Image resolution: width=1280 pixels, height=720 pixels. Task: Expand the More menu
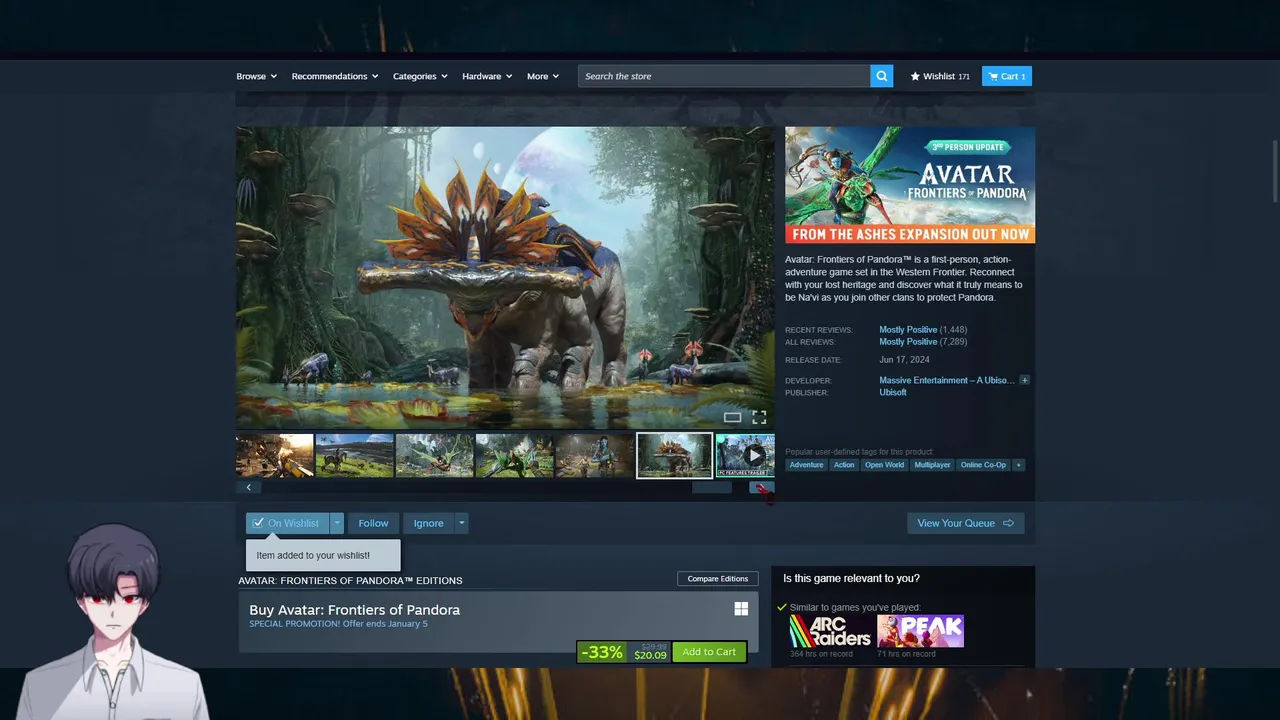[x=543, y=76]
